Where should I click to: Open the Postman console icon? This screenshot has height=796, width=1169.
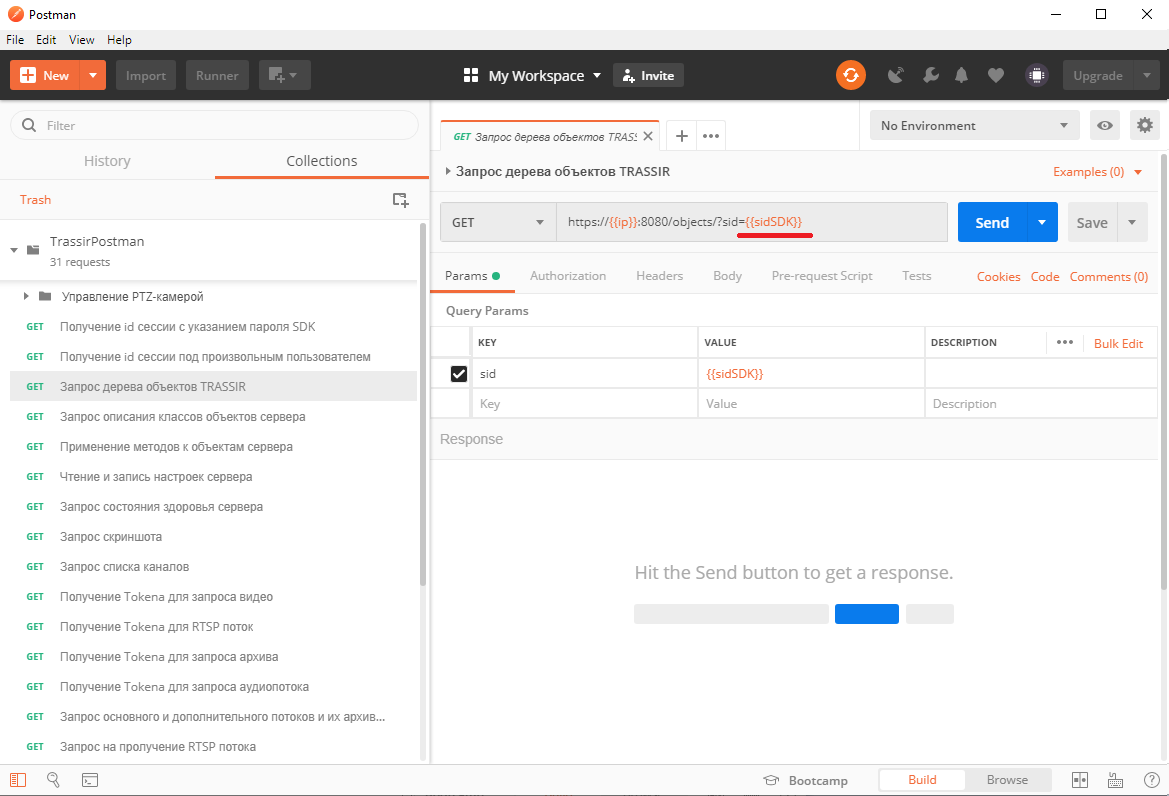pos(89,780)
